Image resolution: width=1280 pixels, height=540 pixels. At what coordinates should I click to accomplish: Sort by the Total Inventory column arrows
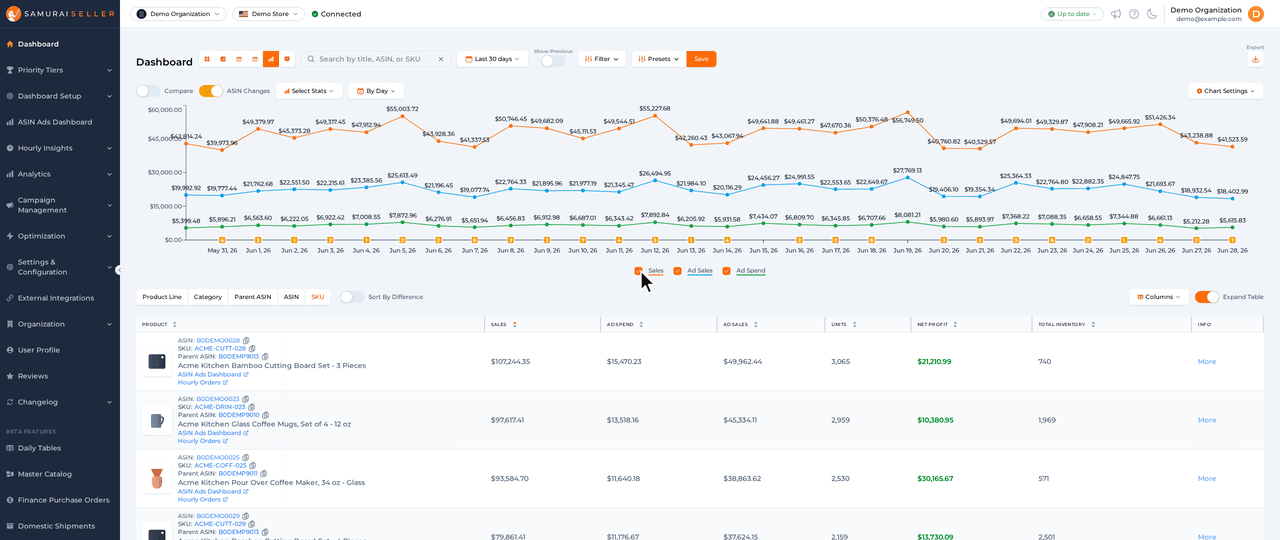coord(1092,324)
